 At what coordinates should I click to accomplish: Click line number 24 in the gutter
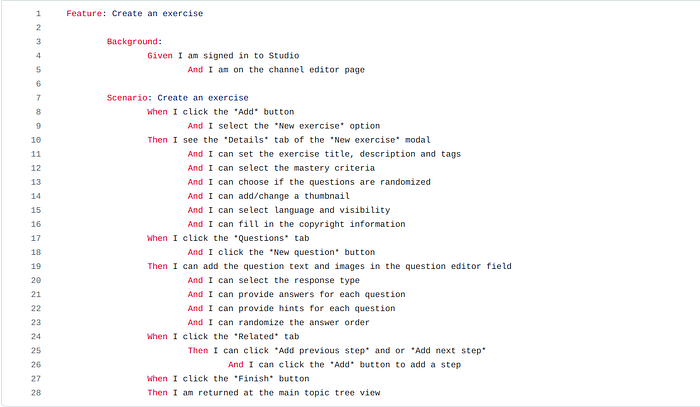[x=36, y=336]
